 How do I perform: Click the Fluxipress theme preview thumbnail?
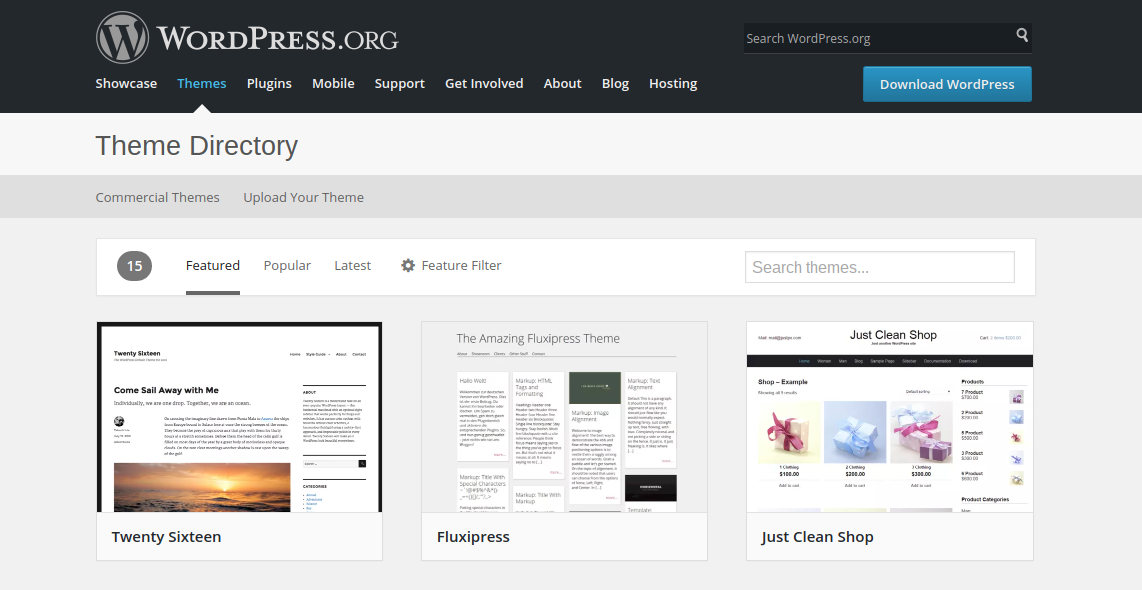point(564,417)
